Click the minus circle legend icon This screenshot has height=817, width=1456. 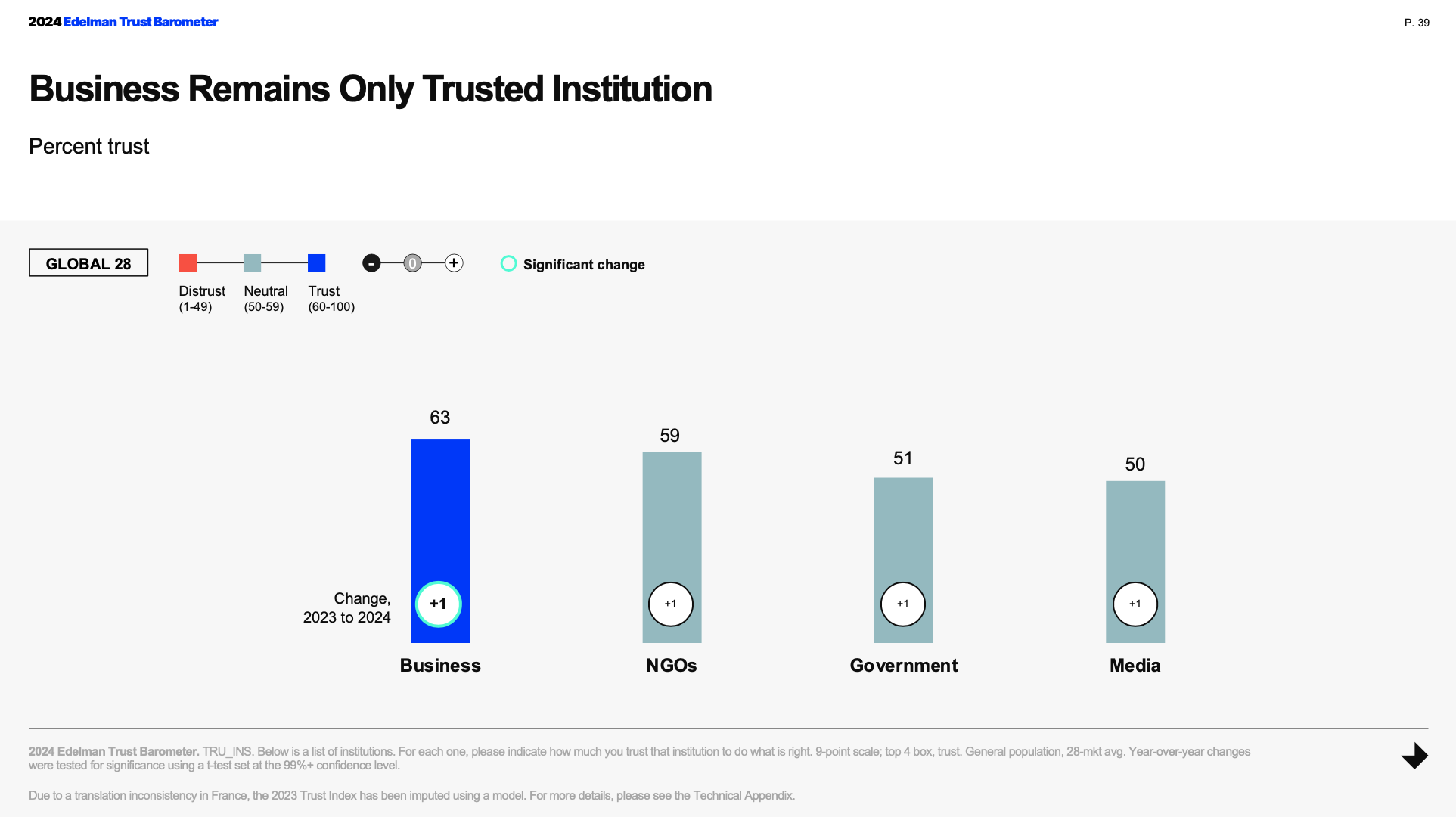point(371,263)
